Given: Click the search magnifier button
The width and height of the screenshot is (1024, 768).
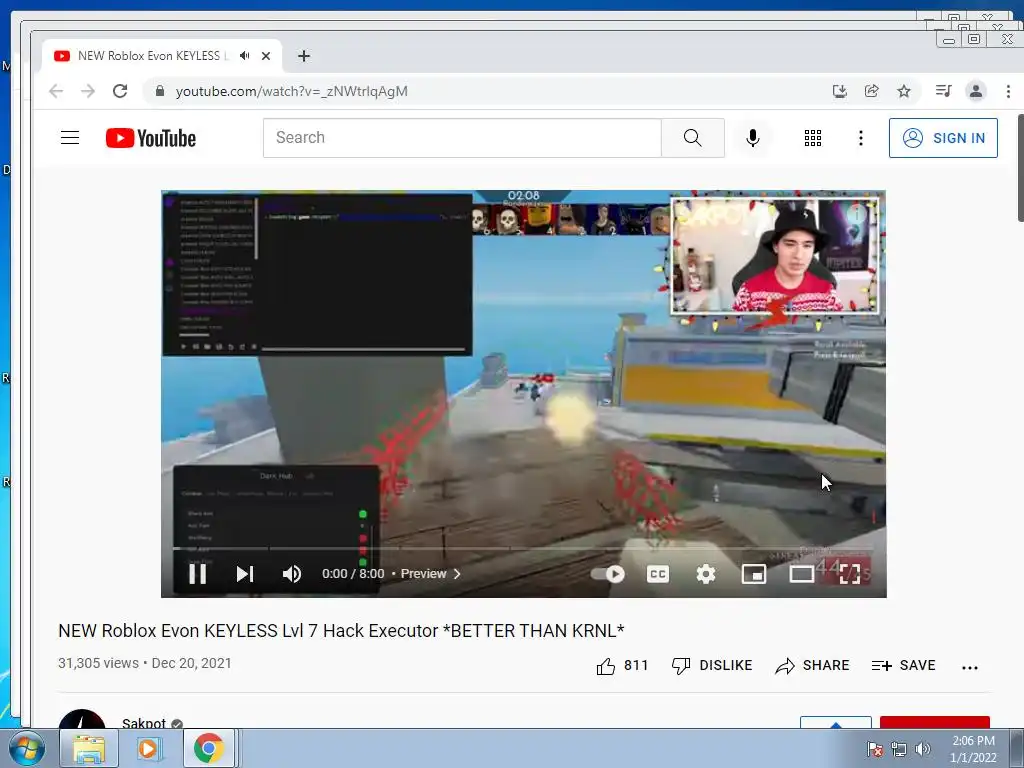Looking at the screenshot, I should pos(693,138).
